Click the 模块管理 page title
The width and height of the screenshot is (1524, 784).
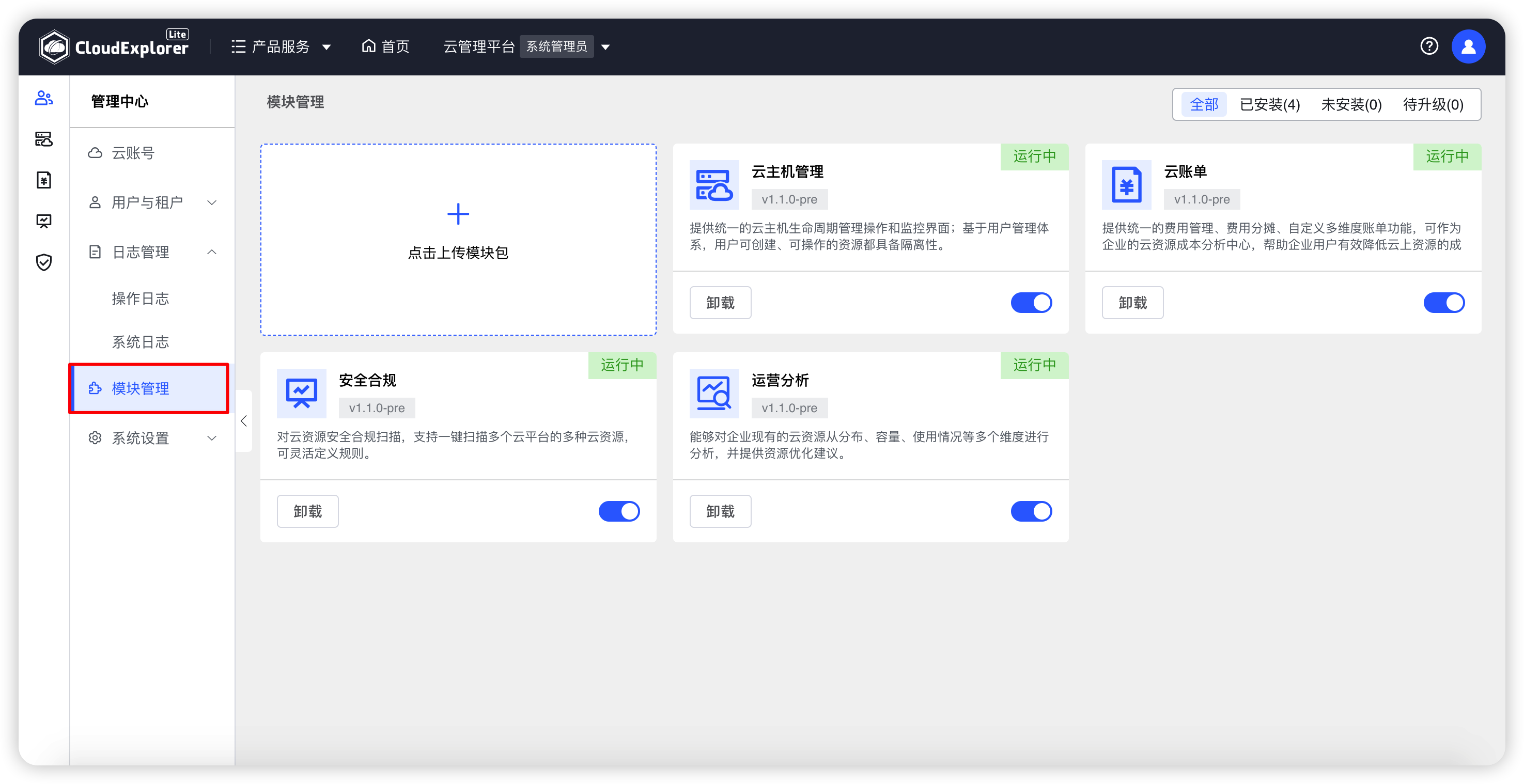tap(295, 102)
